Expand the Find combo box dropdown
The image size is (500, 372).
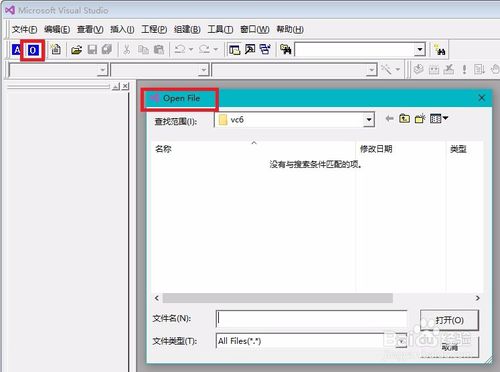click(420, 50)
